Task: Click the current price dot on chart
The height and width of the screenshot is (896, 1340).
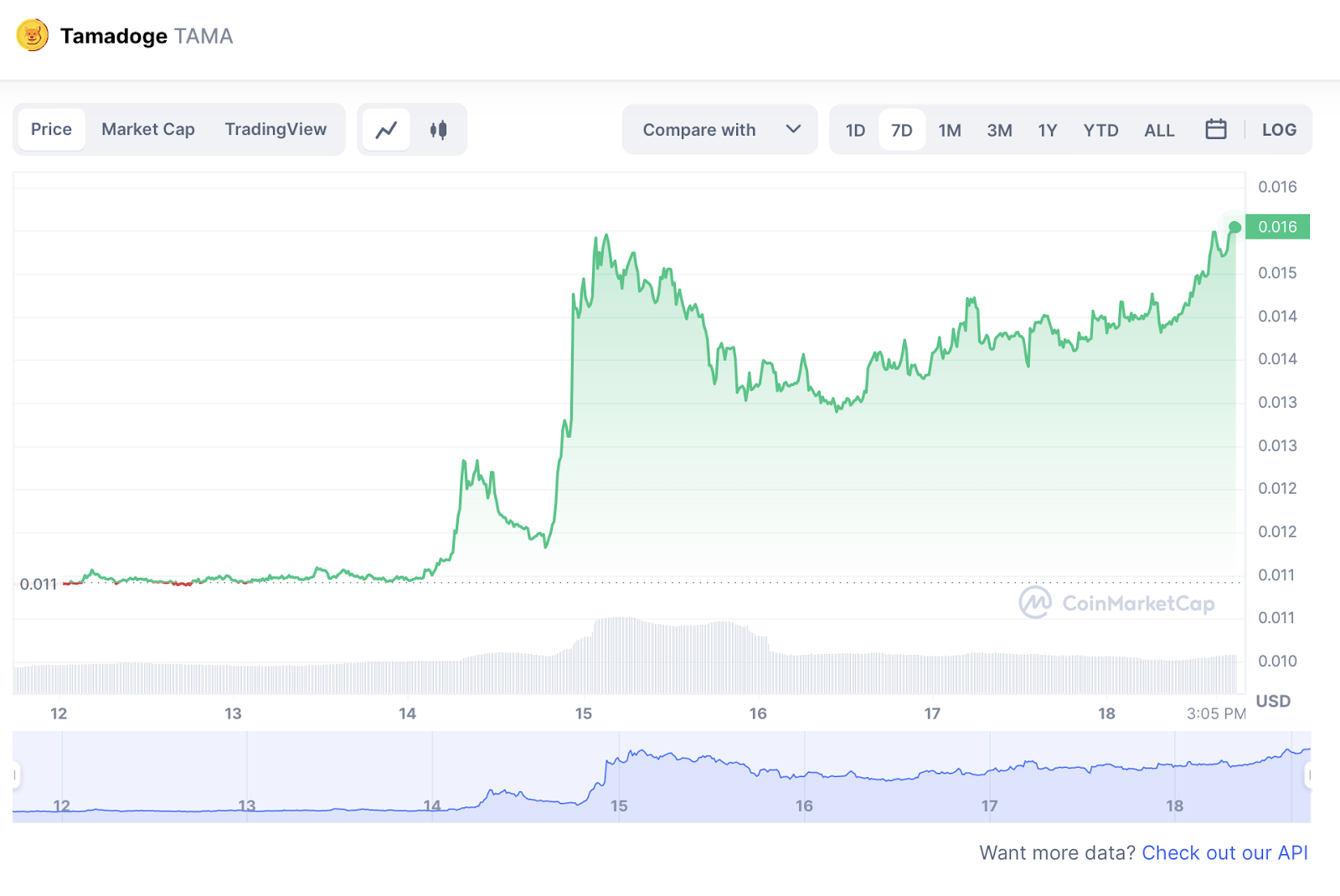Action: [x=1234, y=227]
